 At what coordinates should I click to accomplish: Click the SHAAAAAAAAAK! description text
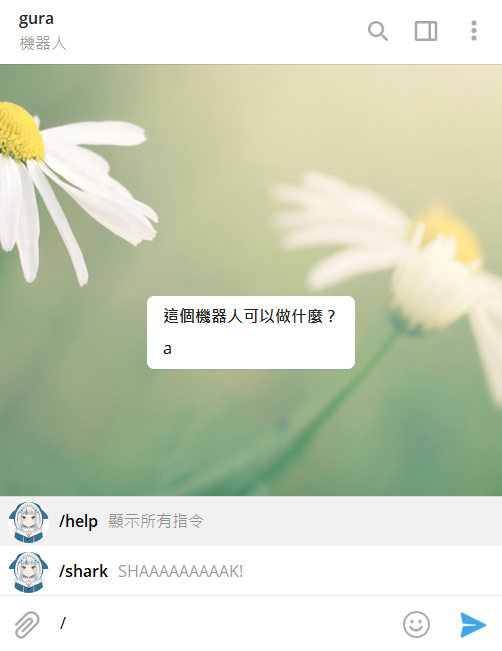[x=181, y=572]
